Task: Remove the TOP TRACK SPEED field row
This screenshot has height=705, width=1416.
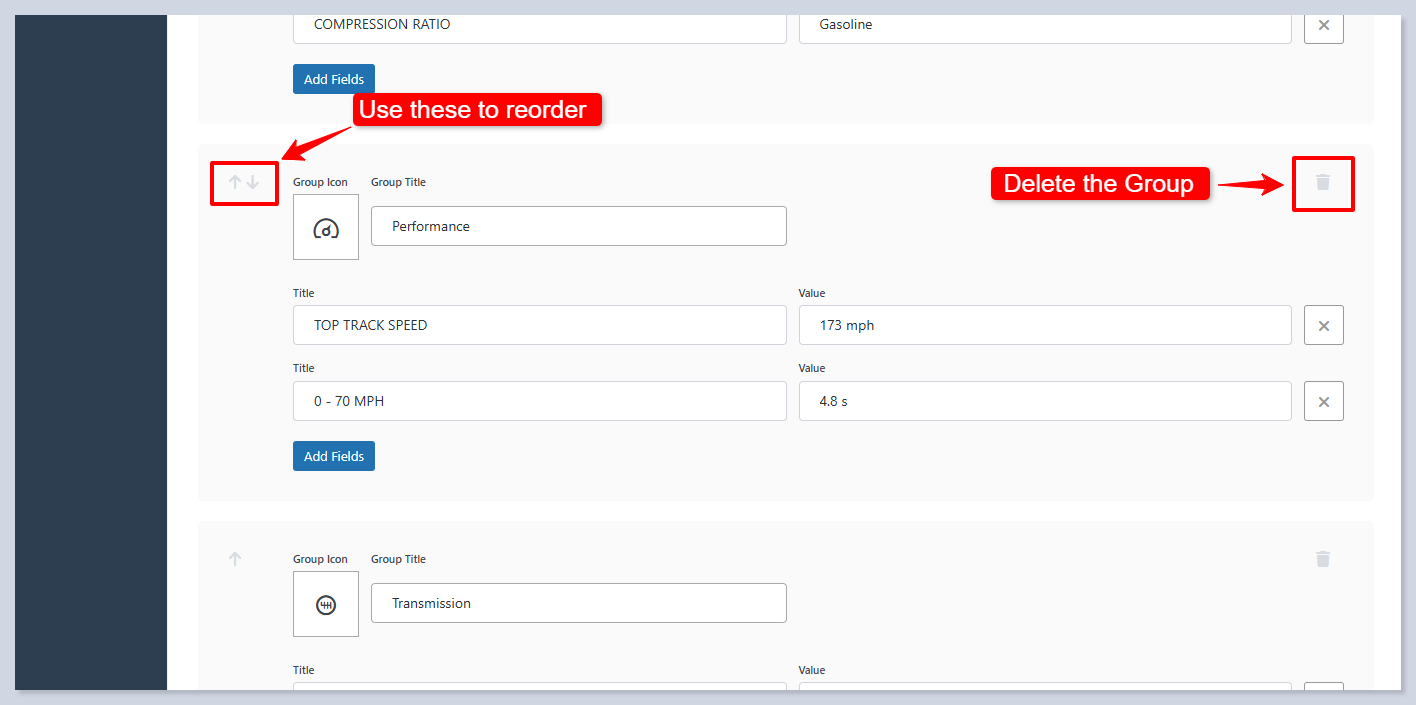Action: (1323, 325)
